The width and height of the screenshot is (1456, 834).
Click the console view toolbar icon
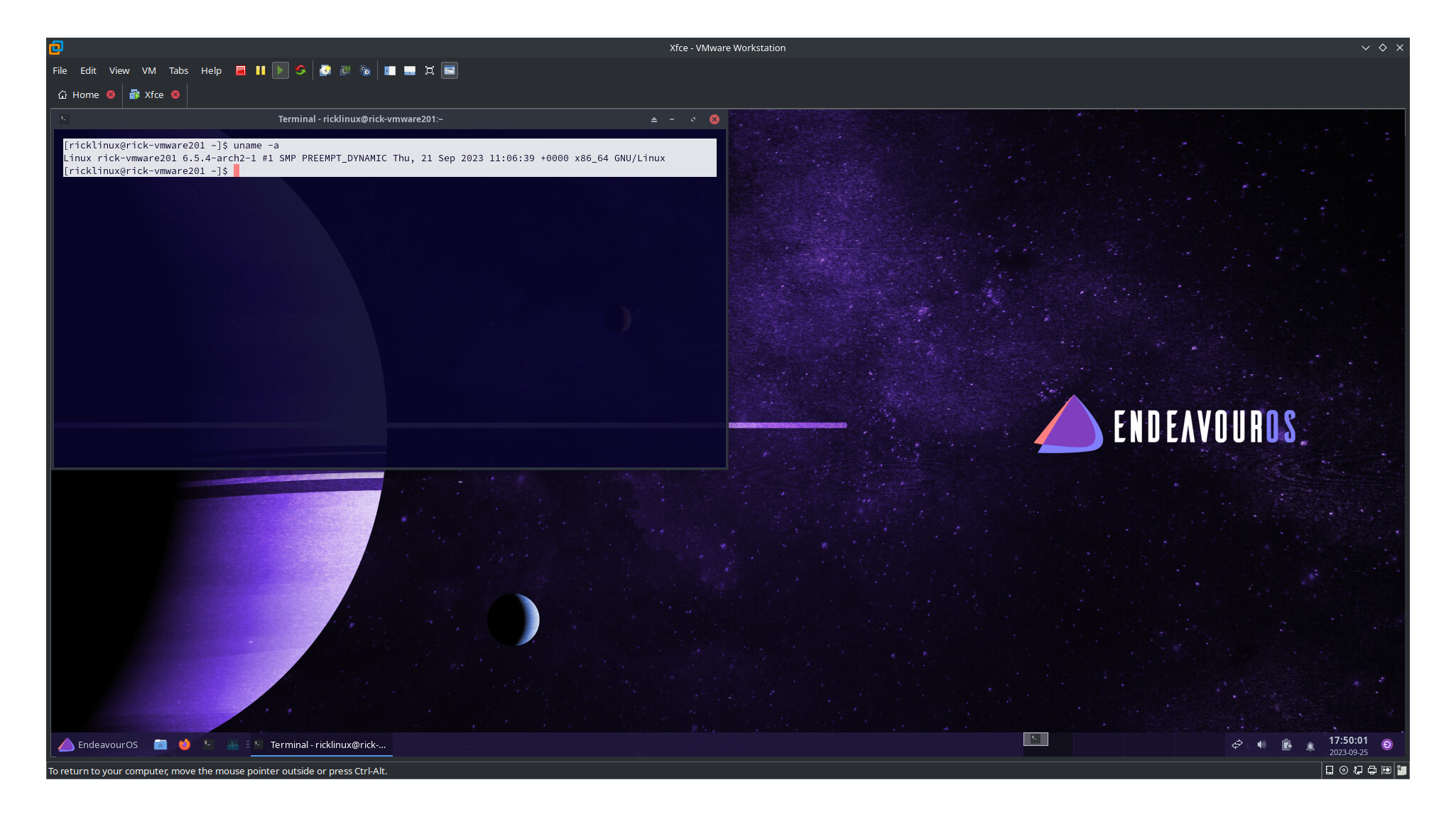450,70
